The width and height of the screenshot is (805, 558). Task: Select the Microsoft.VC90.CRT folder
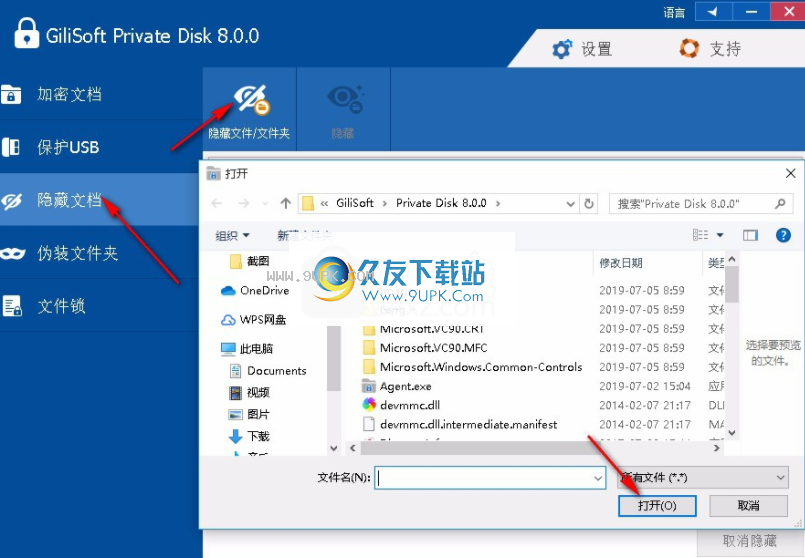click(424, 329)
